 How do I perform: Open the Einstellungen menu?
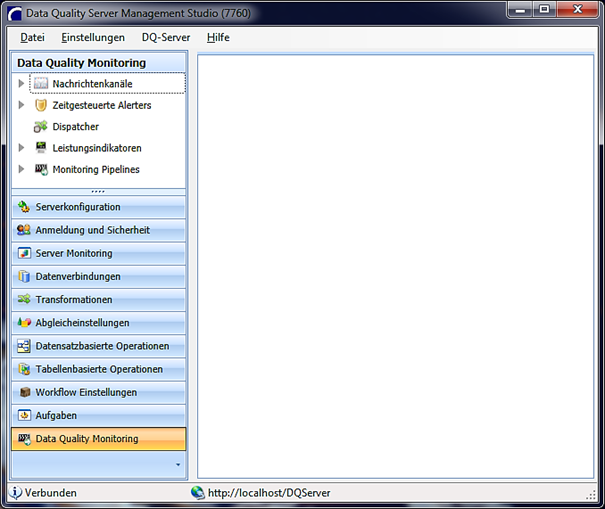(93, 37)
